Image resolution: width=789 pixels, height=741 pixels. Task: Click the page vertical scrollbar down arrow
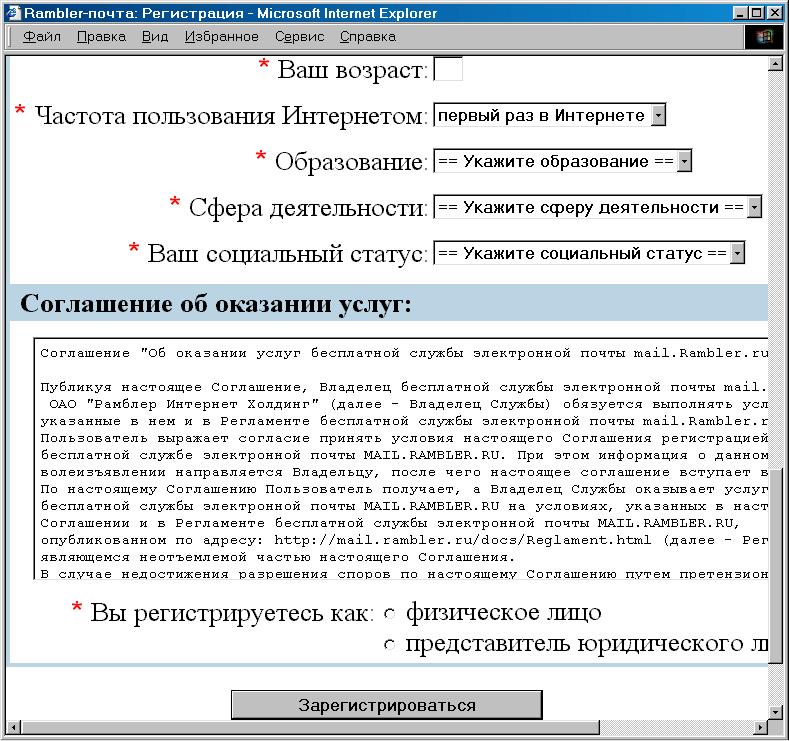775,712
